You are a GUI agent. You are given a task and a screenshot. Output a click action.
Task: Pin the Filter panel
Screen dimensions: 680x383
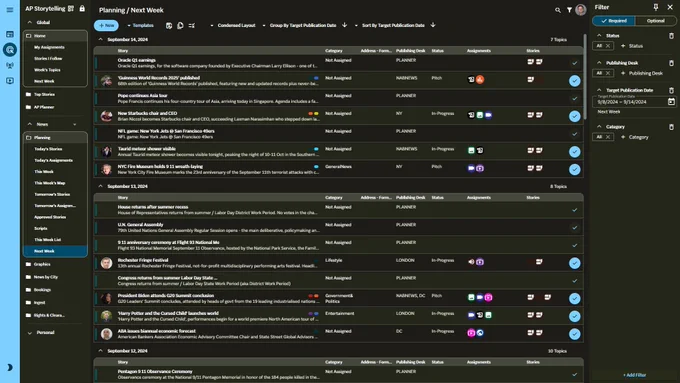(x=656, y=7)
